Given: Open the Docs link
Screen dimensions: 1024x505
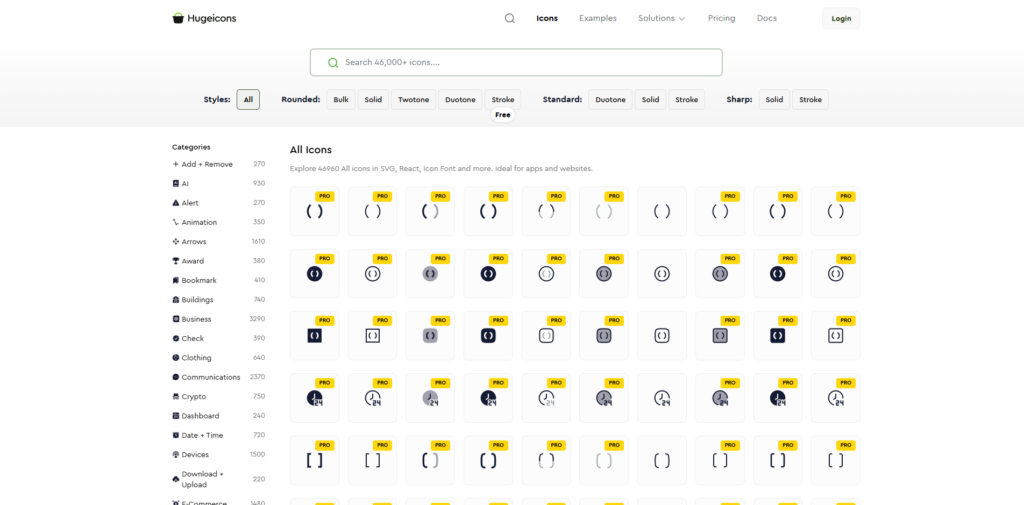Looking at the screenshot, I should click(x=767, y=18).
